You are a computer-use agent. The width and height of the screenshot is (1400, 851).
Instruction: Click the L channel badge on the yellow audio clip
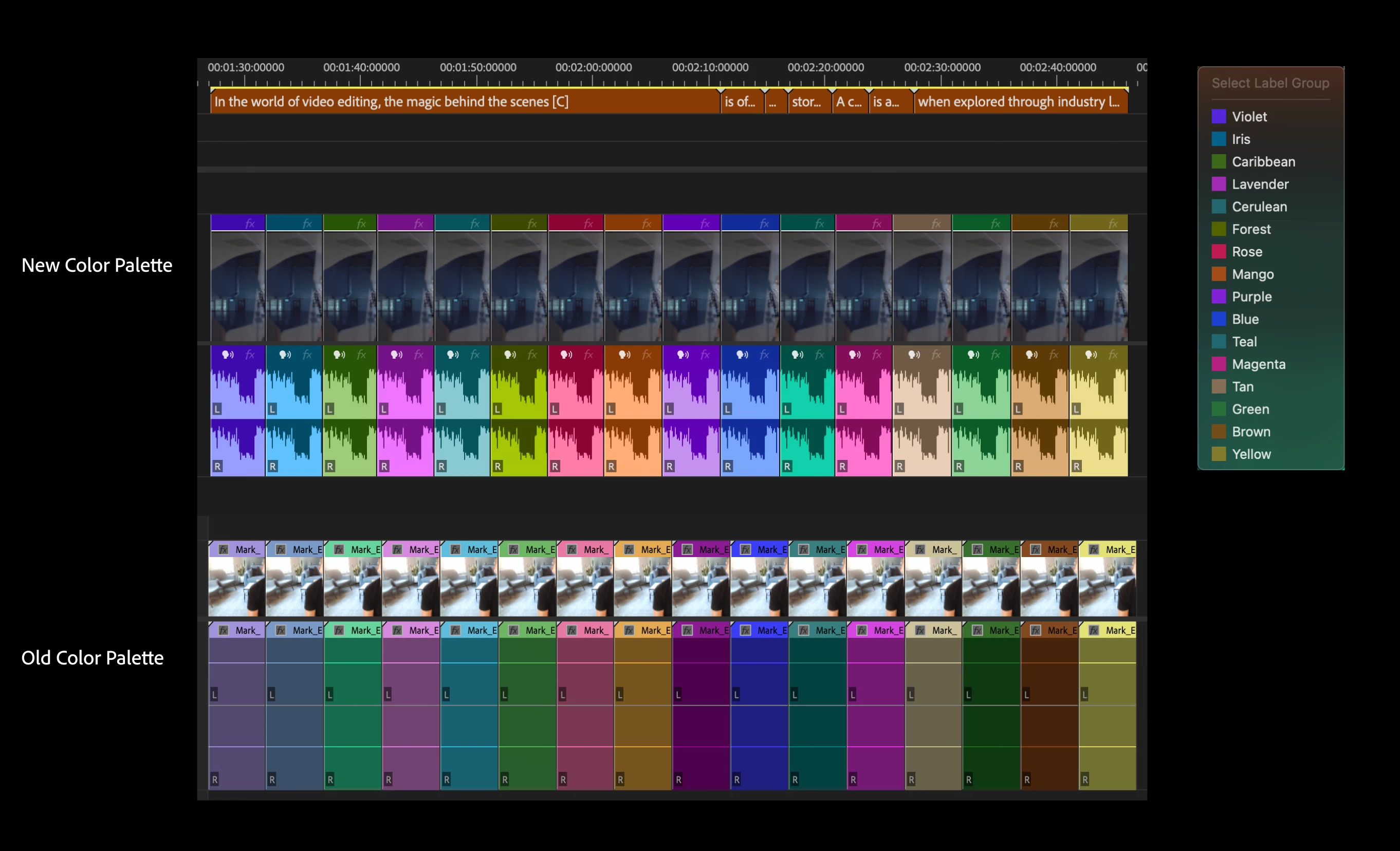coord(1076,409)
